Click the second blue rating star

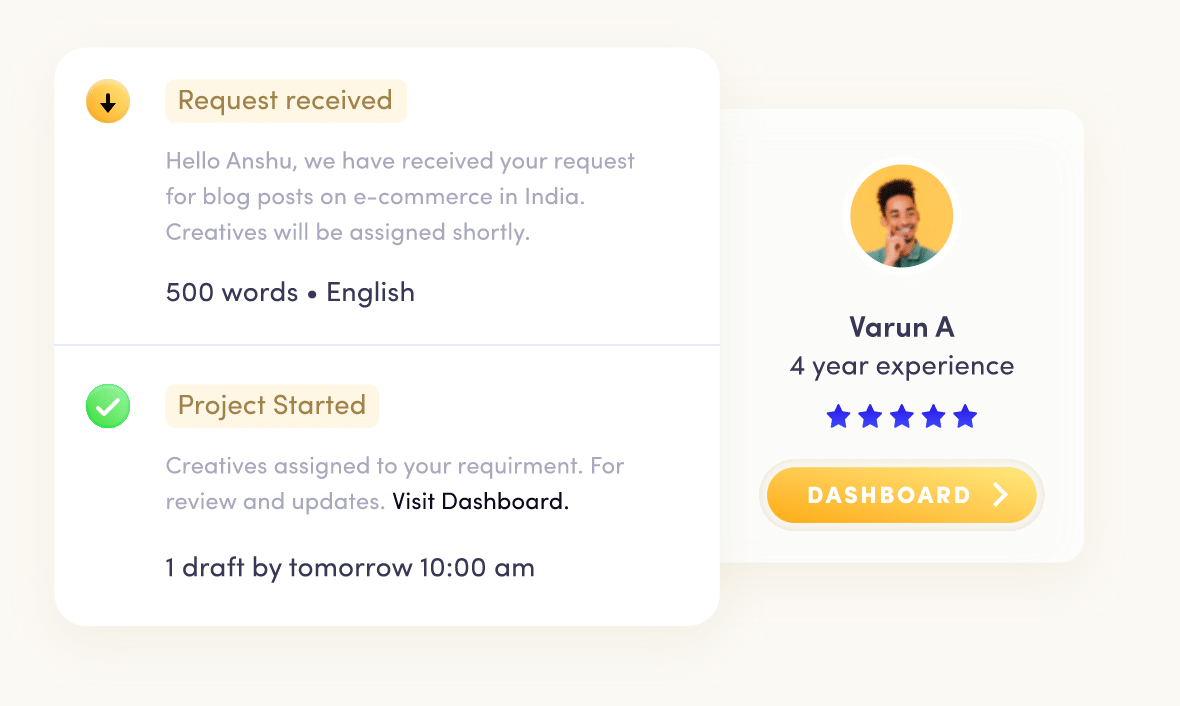coord(870,417)
